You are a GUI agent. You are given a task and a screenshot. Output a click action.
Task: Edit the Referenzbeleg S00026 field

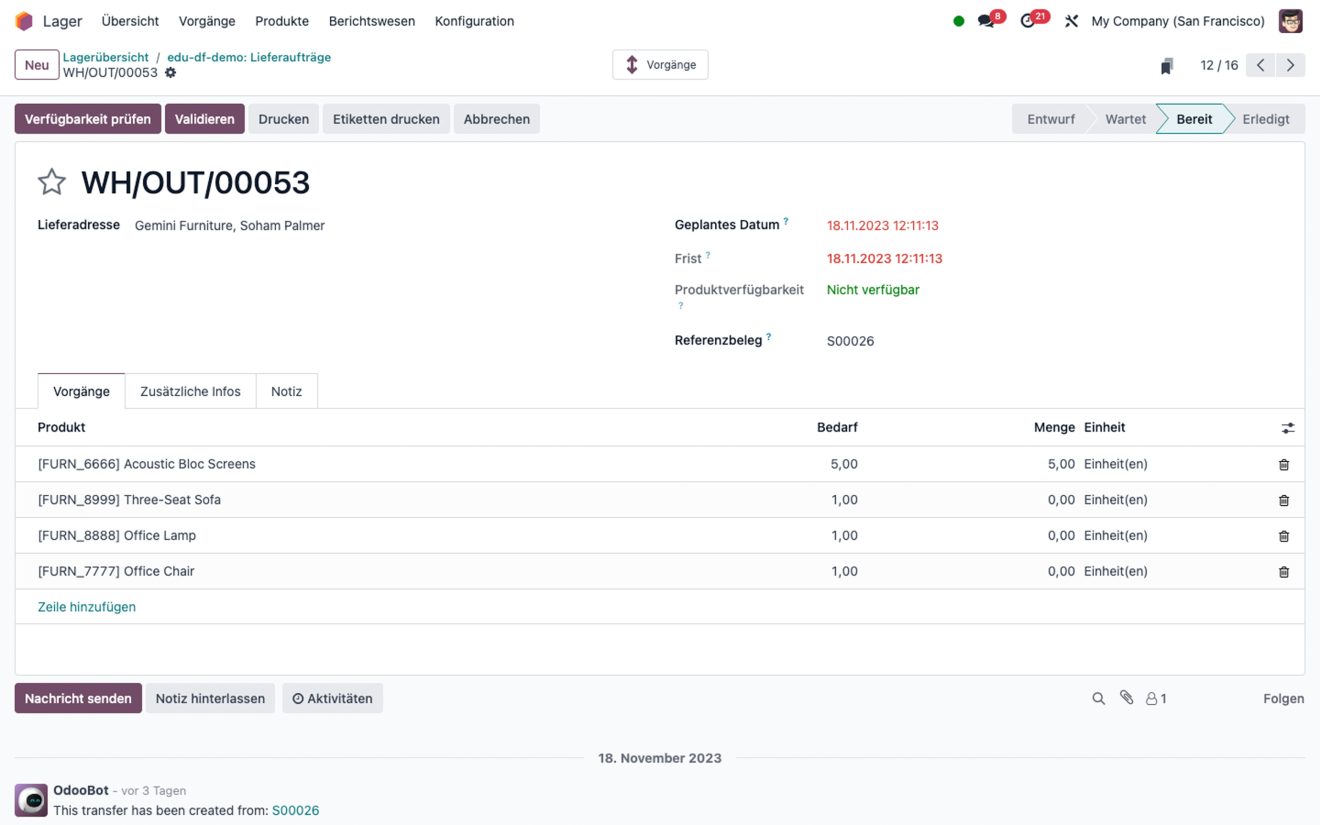coord(850,341)
